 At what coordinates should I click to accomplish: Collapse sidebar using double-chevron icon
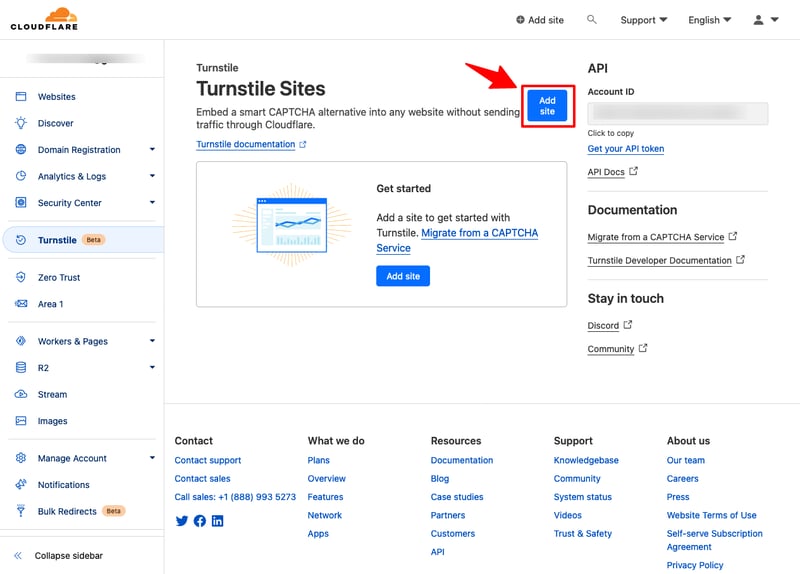[18, 556]
